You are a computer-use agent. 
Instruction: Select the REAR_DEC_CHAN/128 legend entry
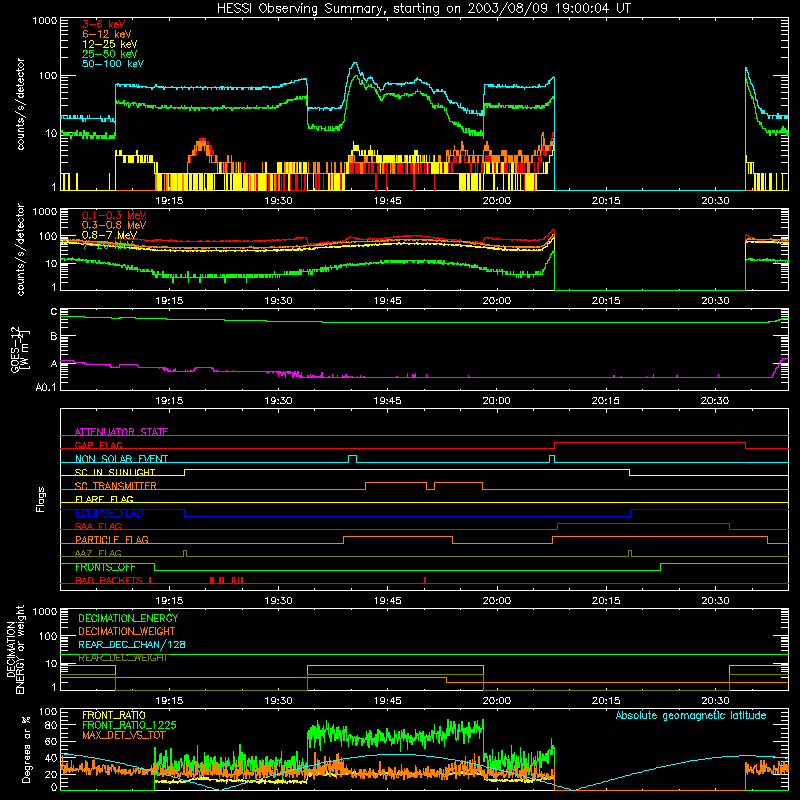pos(132,644)
